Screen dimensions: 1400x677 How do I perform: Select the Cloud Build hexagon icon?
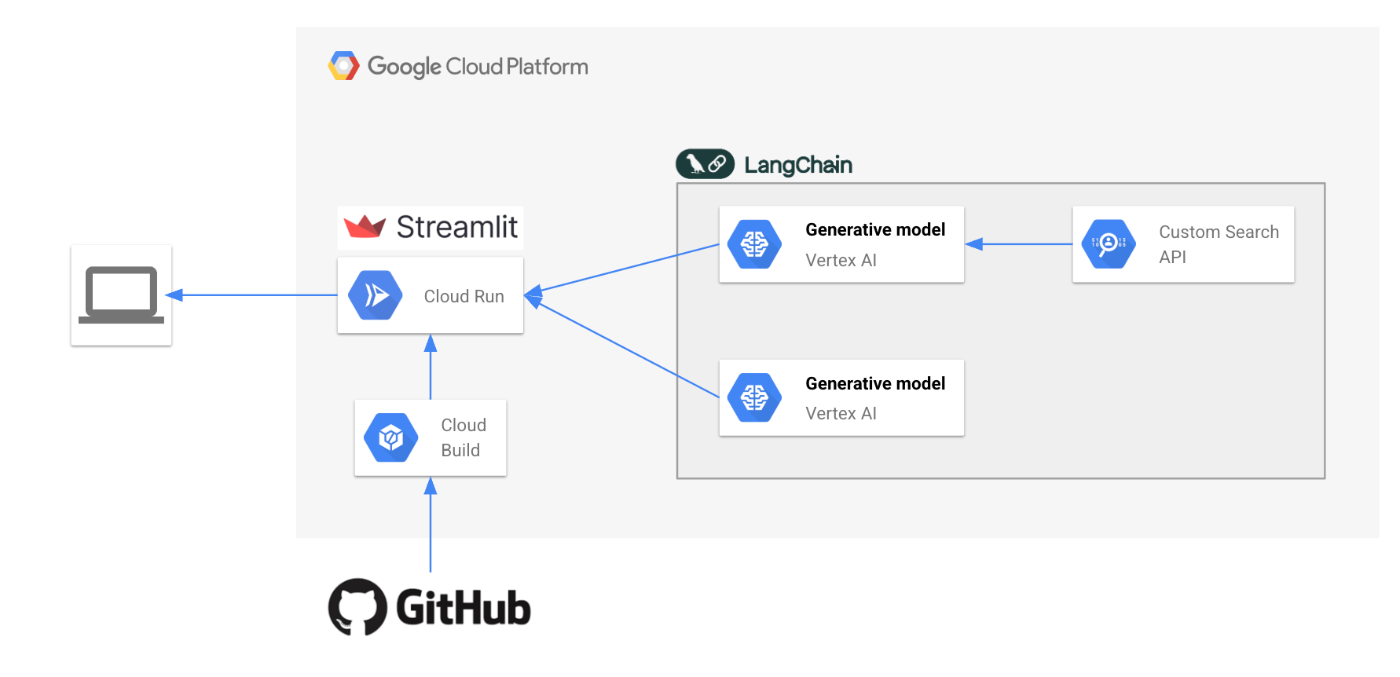pos(390,438)
